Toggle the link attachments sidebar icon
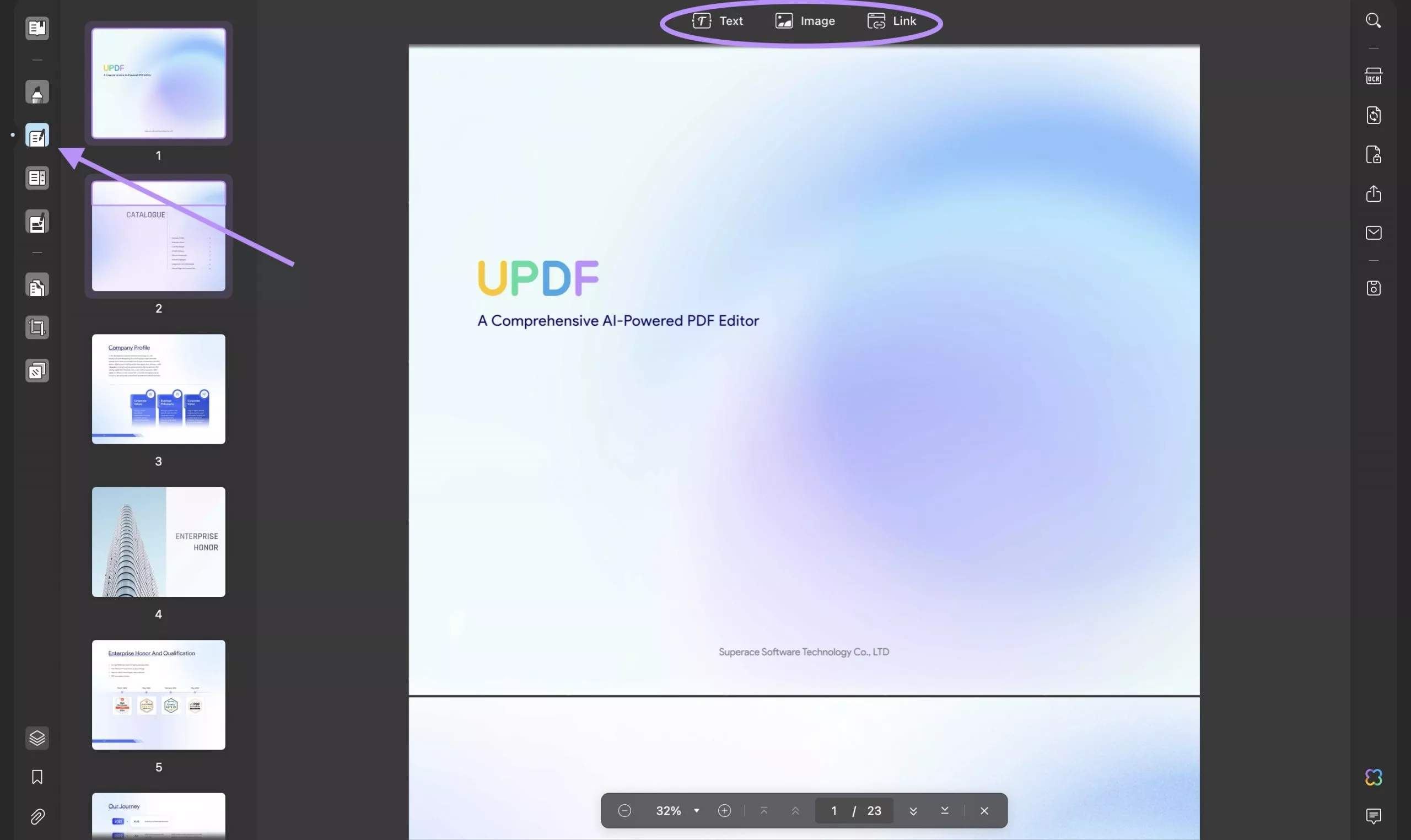The image size is (1411, 840). click(x=37, y=817)
